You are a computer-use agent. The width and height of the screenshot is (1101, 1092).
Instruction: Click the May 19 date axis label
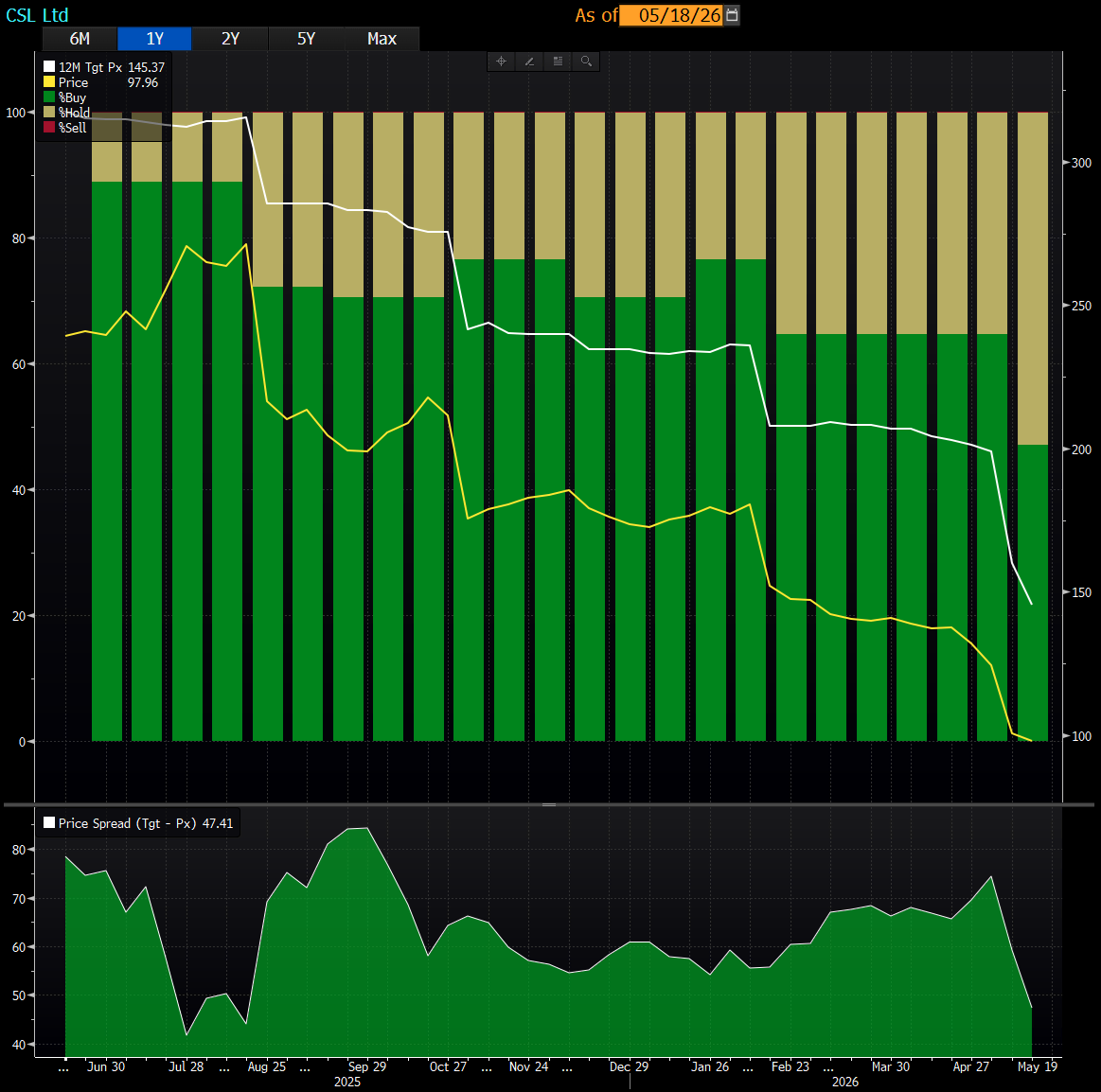point(1038,1066)
